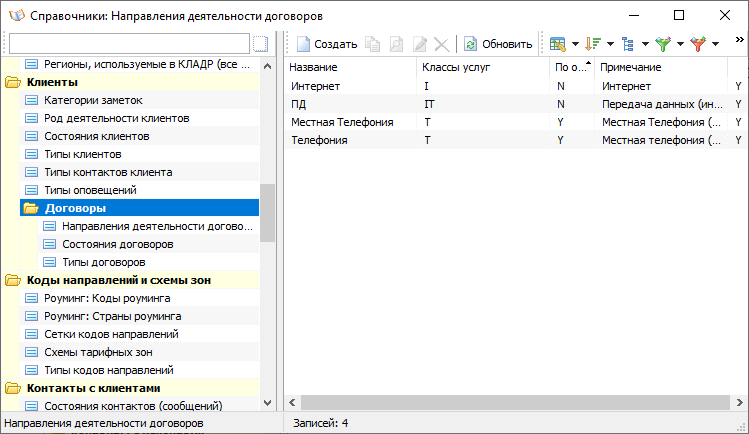Select Типы договоров tree item
This screenshot has height=434, width=749.
104,262
